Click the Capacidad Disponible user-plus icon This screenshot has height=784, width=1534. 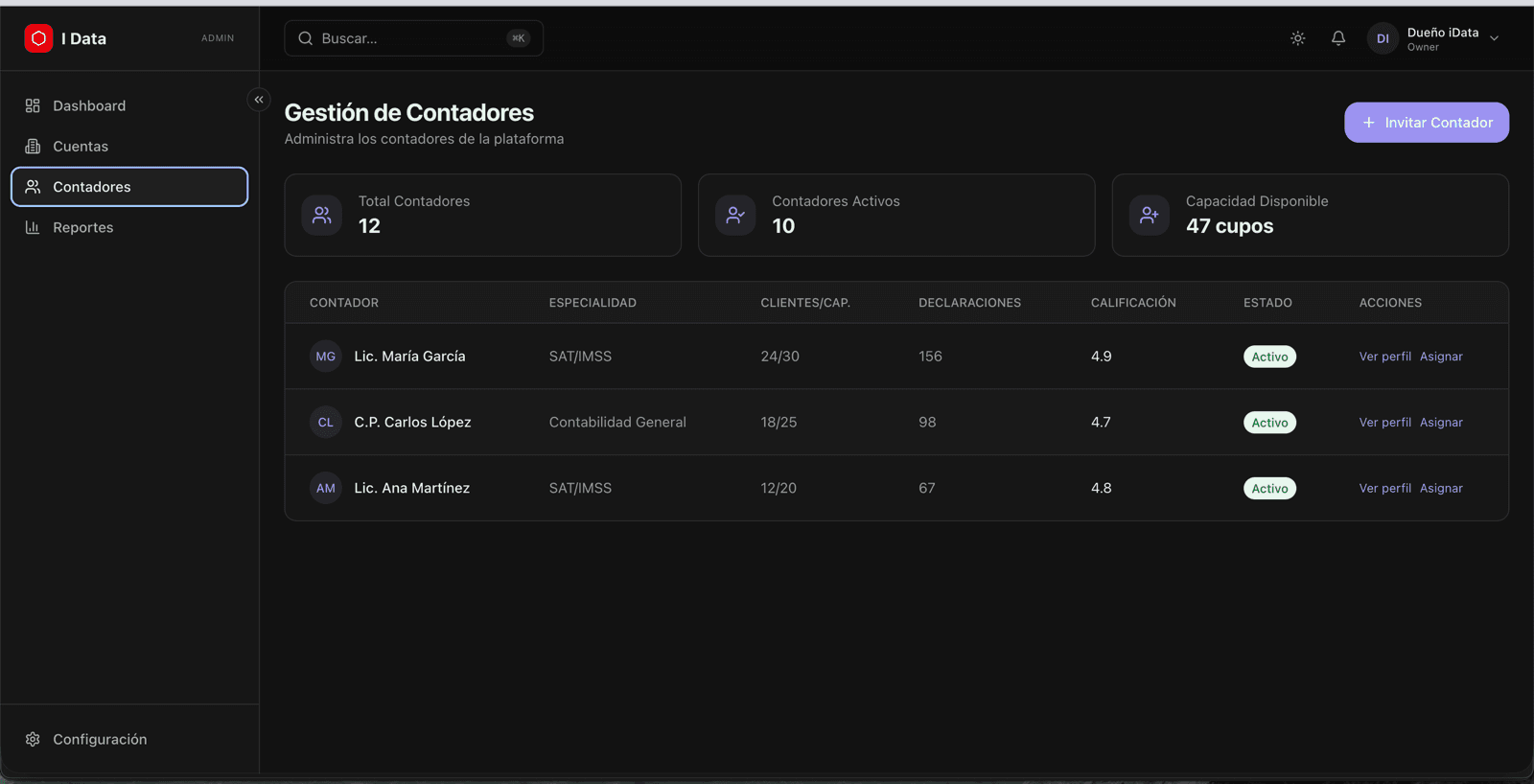tap(1149, 215)
